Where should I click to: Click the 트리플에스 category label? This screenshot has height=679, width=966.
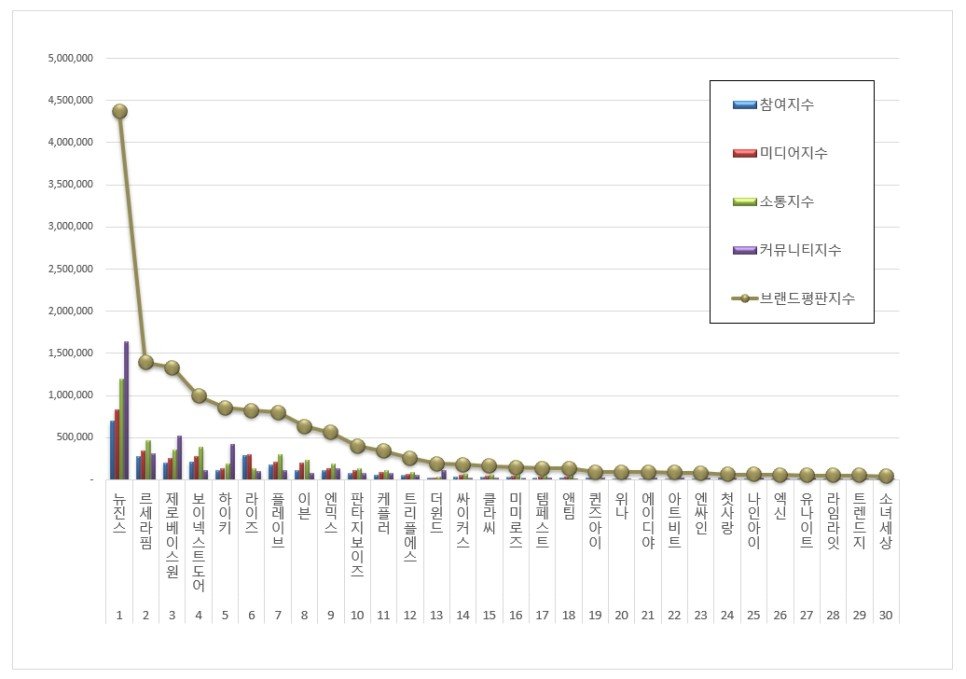tap(410, 527)
